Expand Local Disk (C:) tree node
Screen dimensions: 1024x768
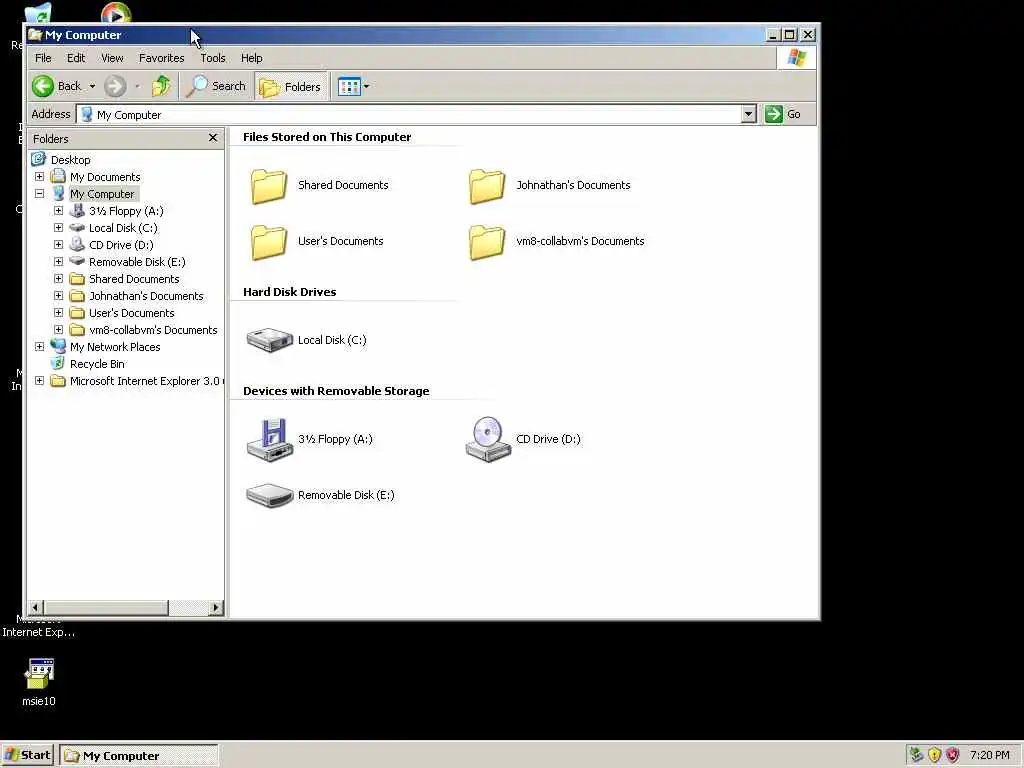pyautogui.click(x=58, y=228)
